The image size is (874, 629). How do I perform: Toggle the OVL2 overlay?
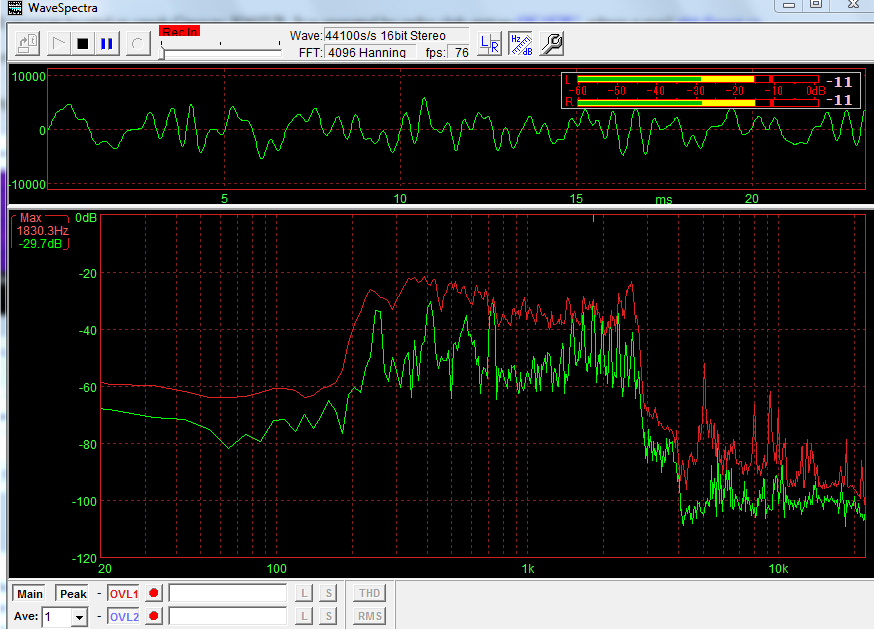(x=123, y=617)
